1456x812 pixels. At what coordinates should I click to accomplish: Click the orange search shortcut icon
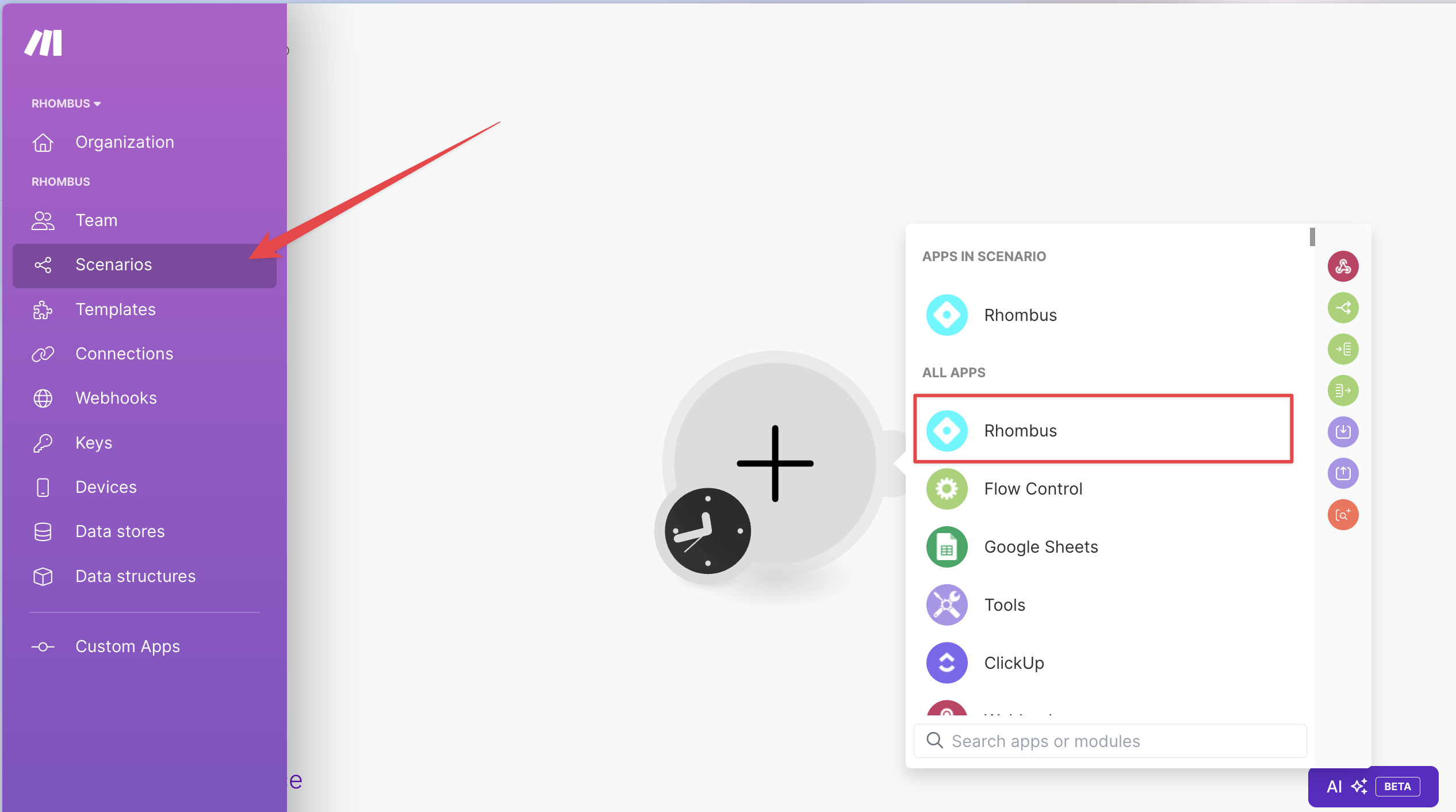[1343, 515]
